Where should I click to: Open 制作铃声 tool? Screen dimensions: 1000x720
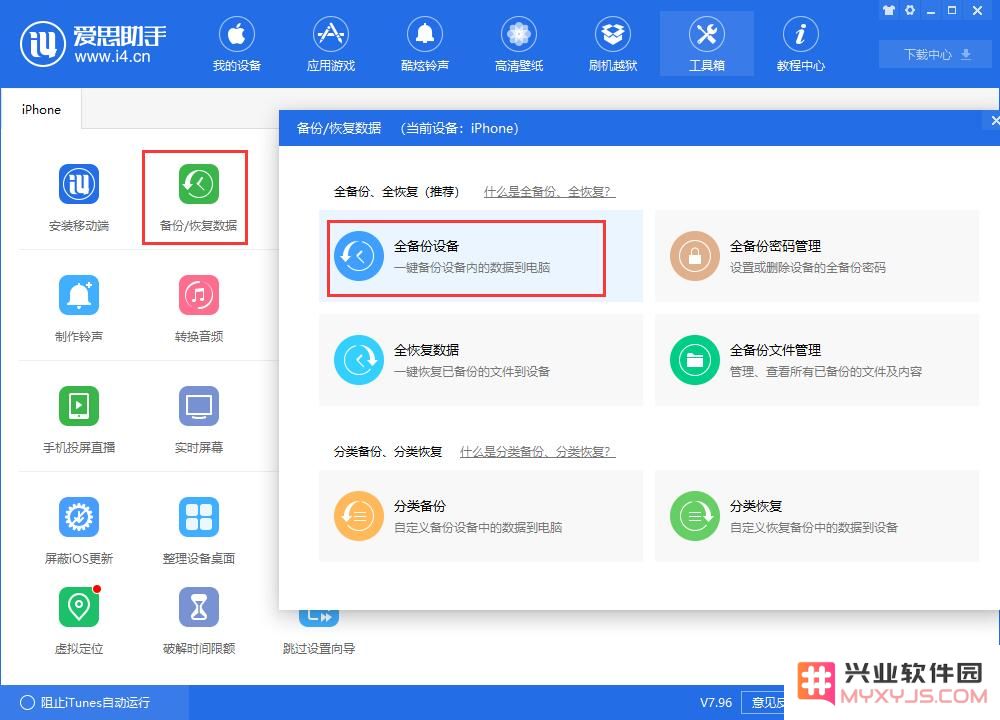click(x=79, y=309)
